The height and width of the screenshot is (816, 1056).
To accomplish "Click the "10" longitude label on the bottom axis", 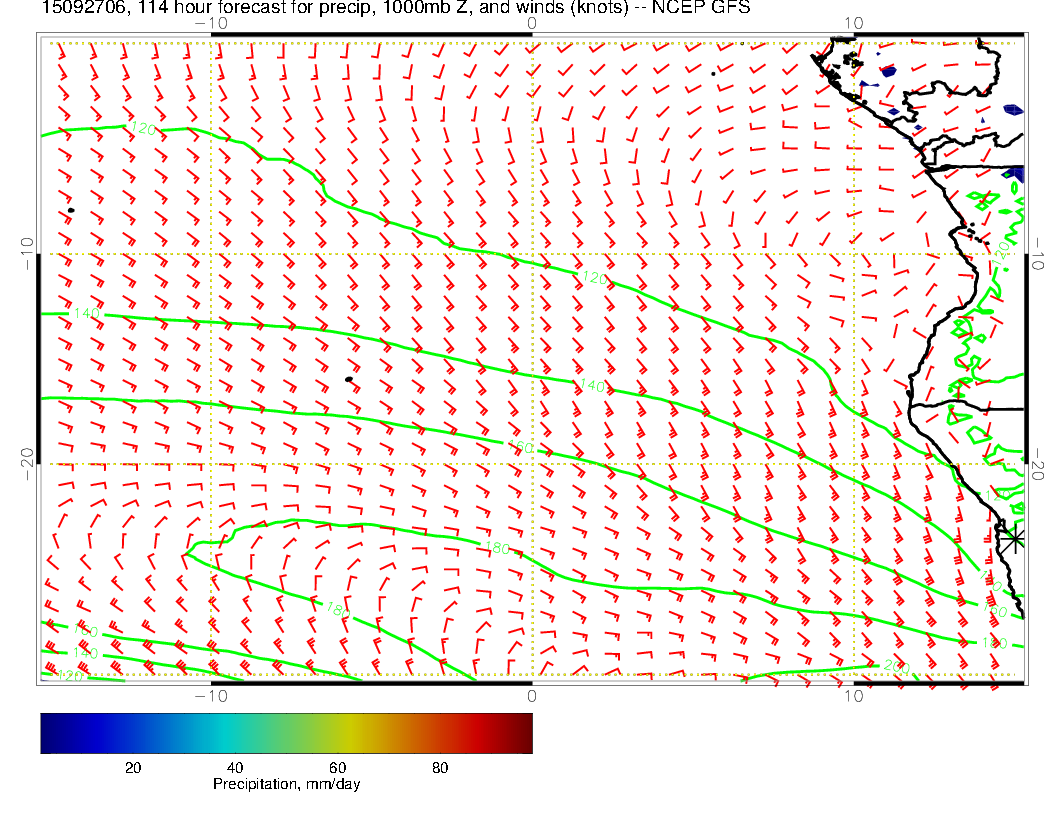I will point(853,696).
